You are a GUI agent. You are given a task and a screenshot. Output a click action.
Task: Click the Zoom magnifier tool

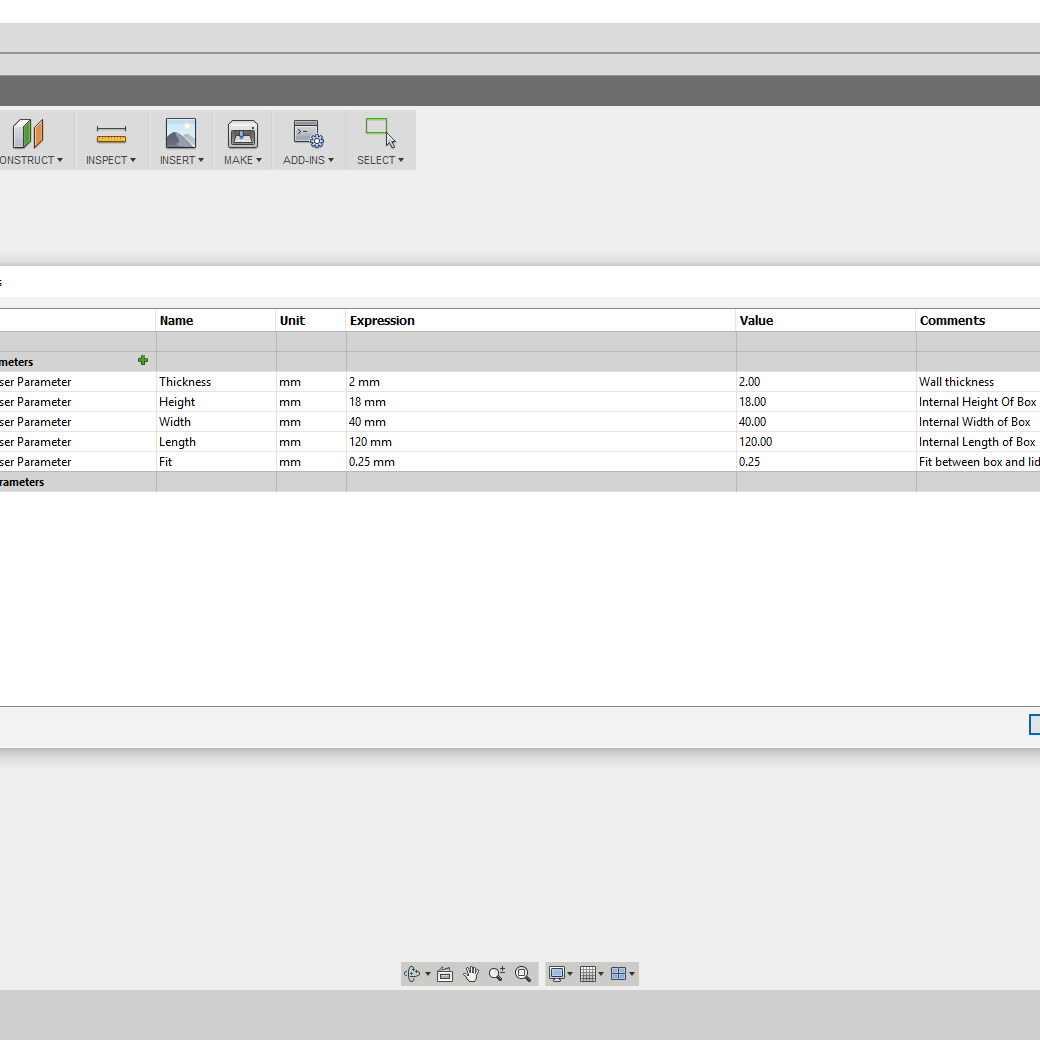coord(497,974)
